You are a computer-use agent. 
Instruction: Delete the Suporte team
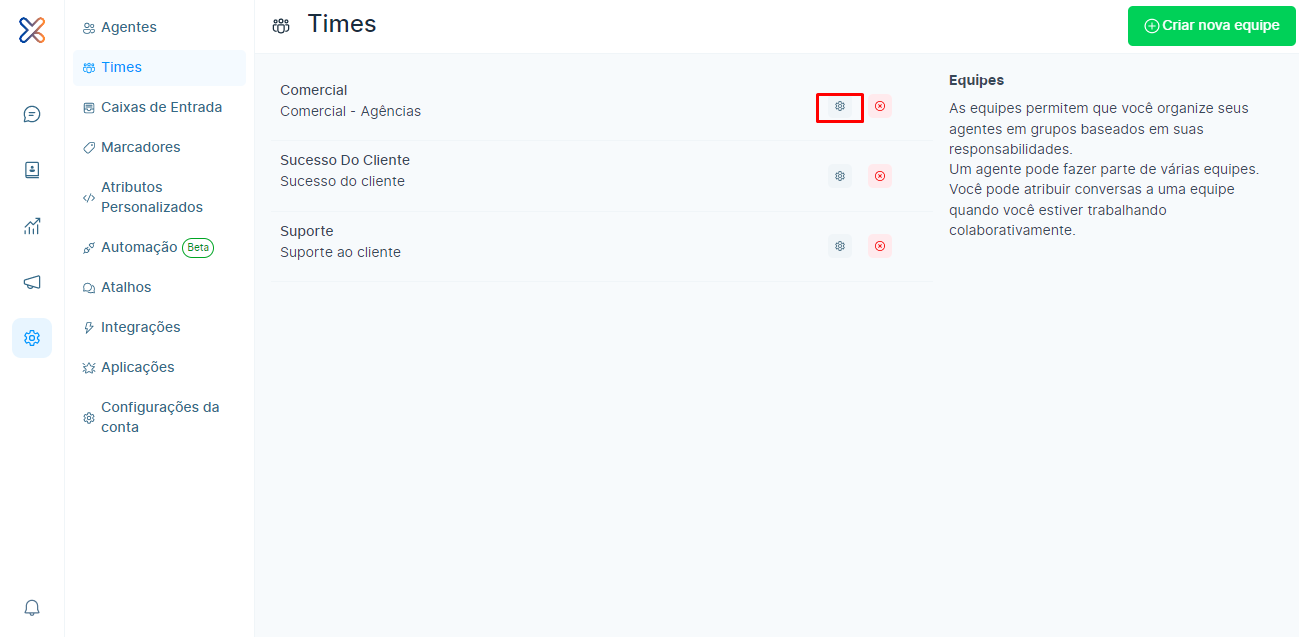pyautogui.click(x=880, y=246)
